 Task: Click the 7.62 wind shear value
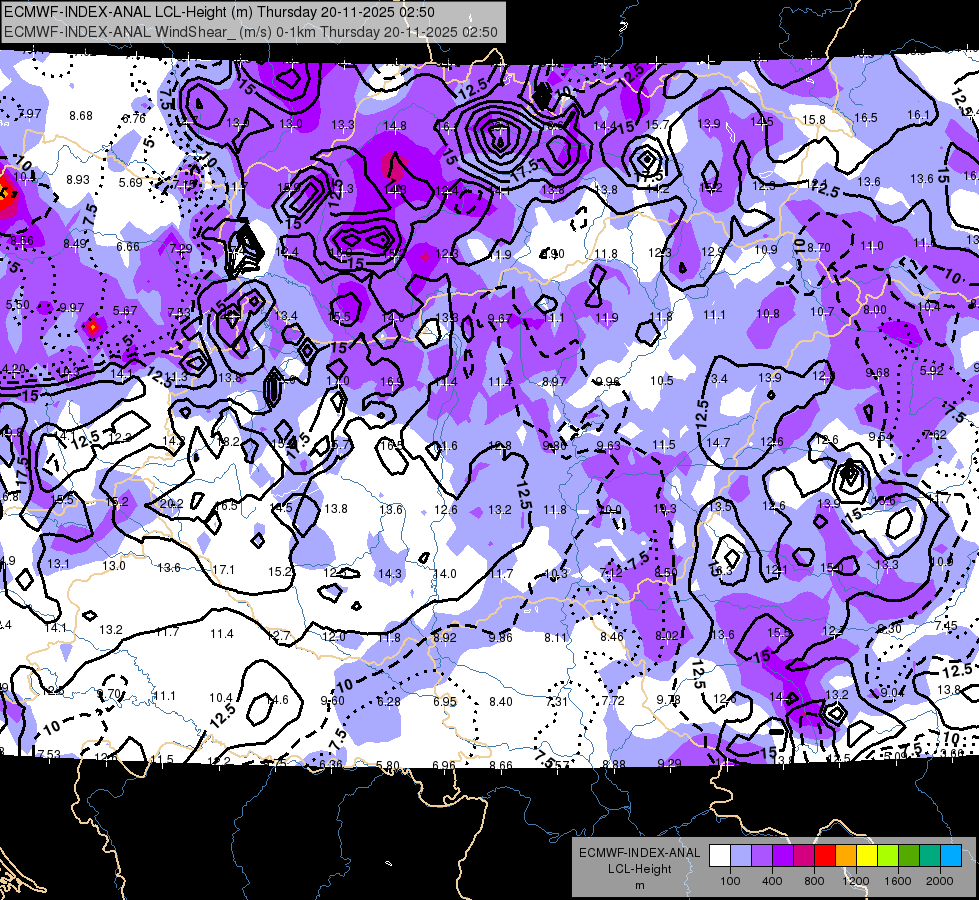pyautogui.click(x=935, y=434)
